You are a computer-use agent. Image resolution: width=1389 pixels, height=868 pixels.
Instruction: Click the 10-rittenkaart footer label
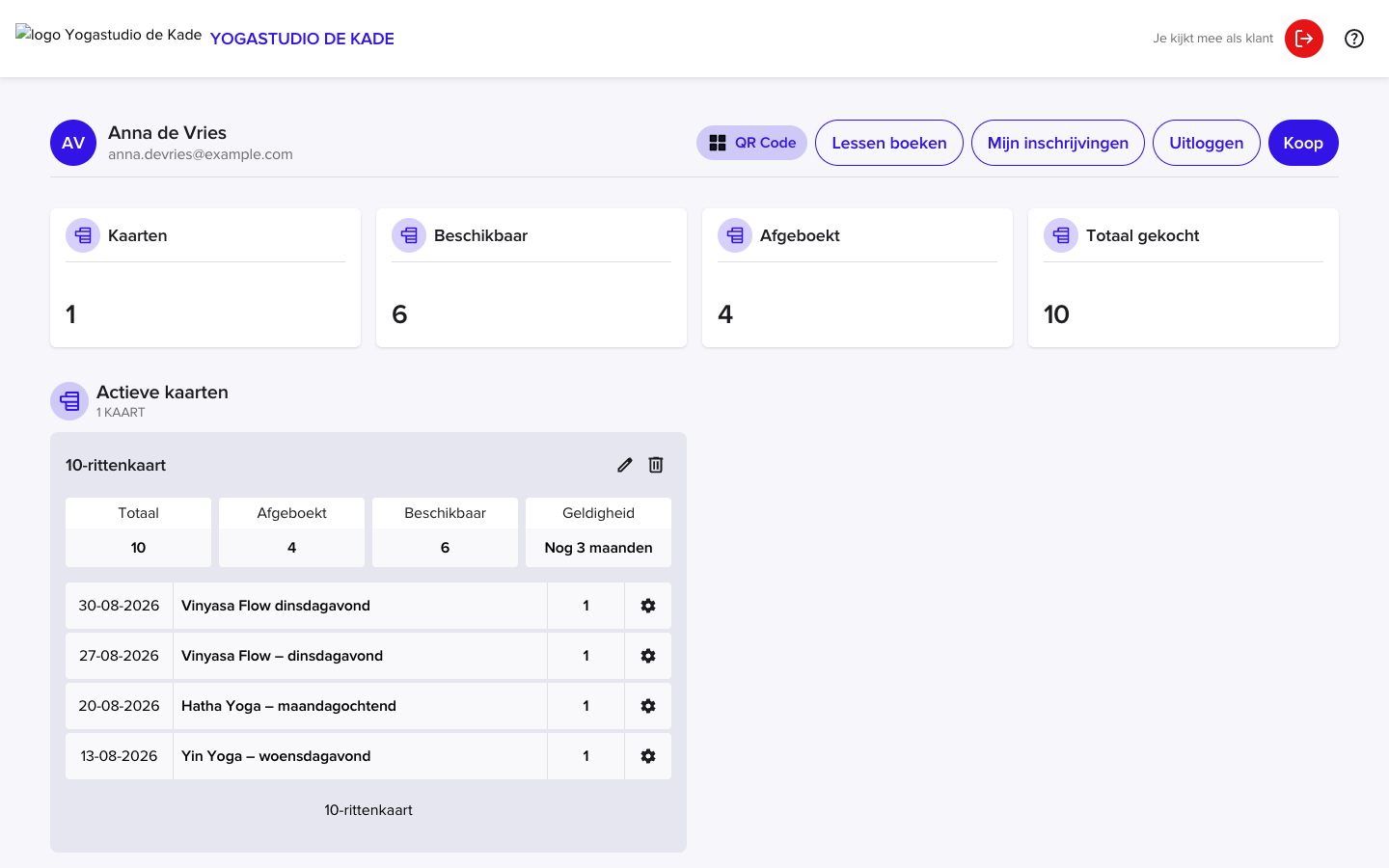(x=368, y=810)
